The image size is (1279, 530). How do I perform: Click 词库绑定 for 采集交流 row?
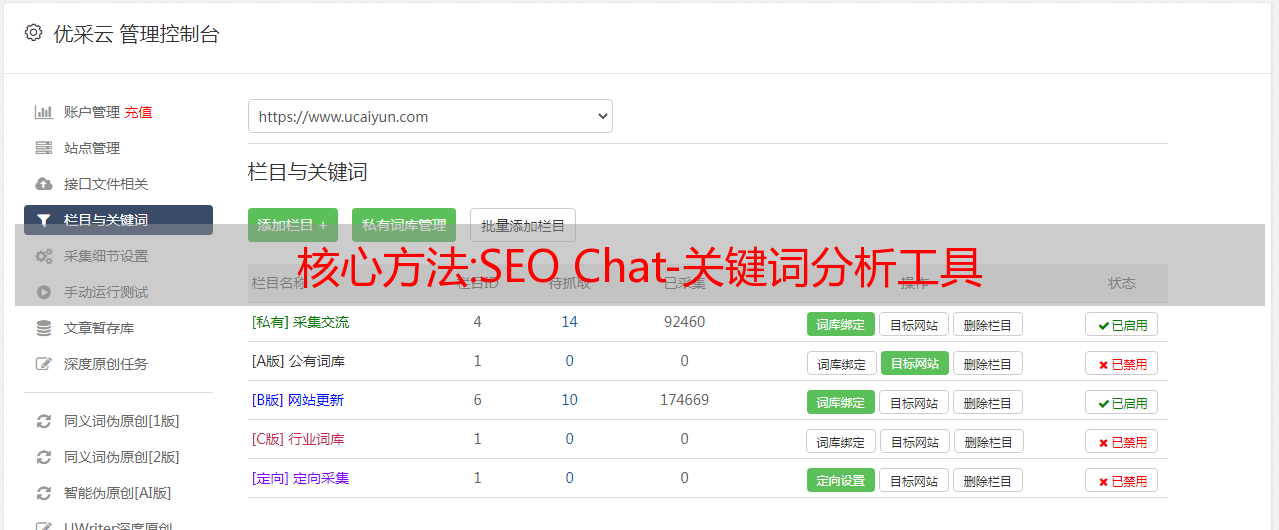841,324
